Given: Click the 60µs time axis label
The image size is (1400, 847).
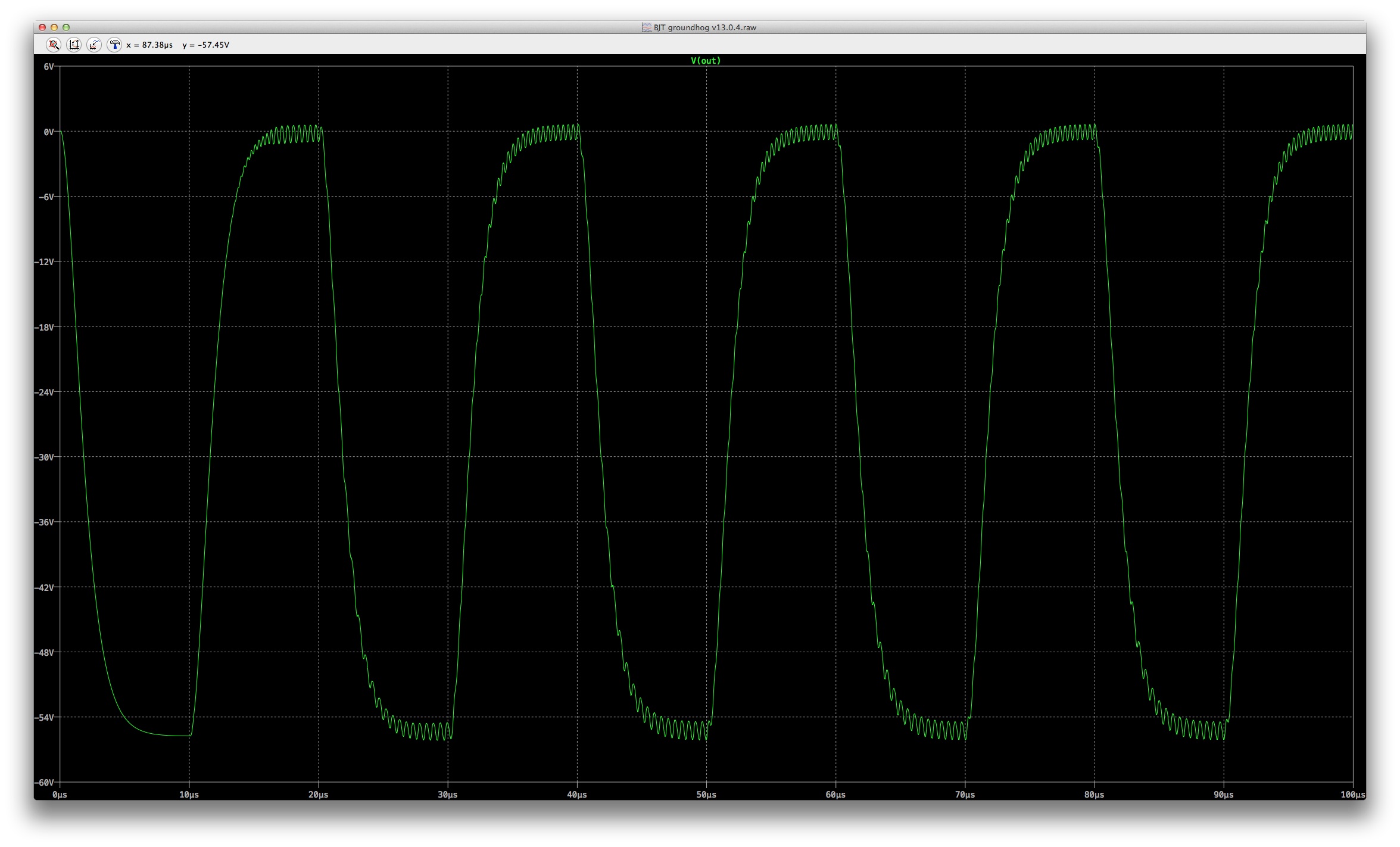Looking at the screenshot, I should 835,795.
